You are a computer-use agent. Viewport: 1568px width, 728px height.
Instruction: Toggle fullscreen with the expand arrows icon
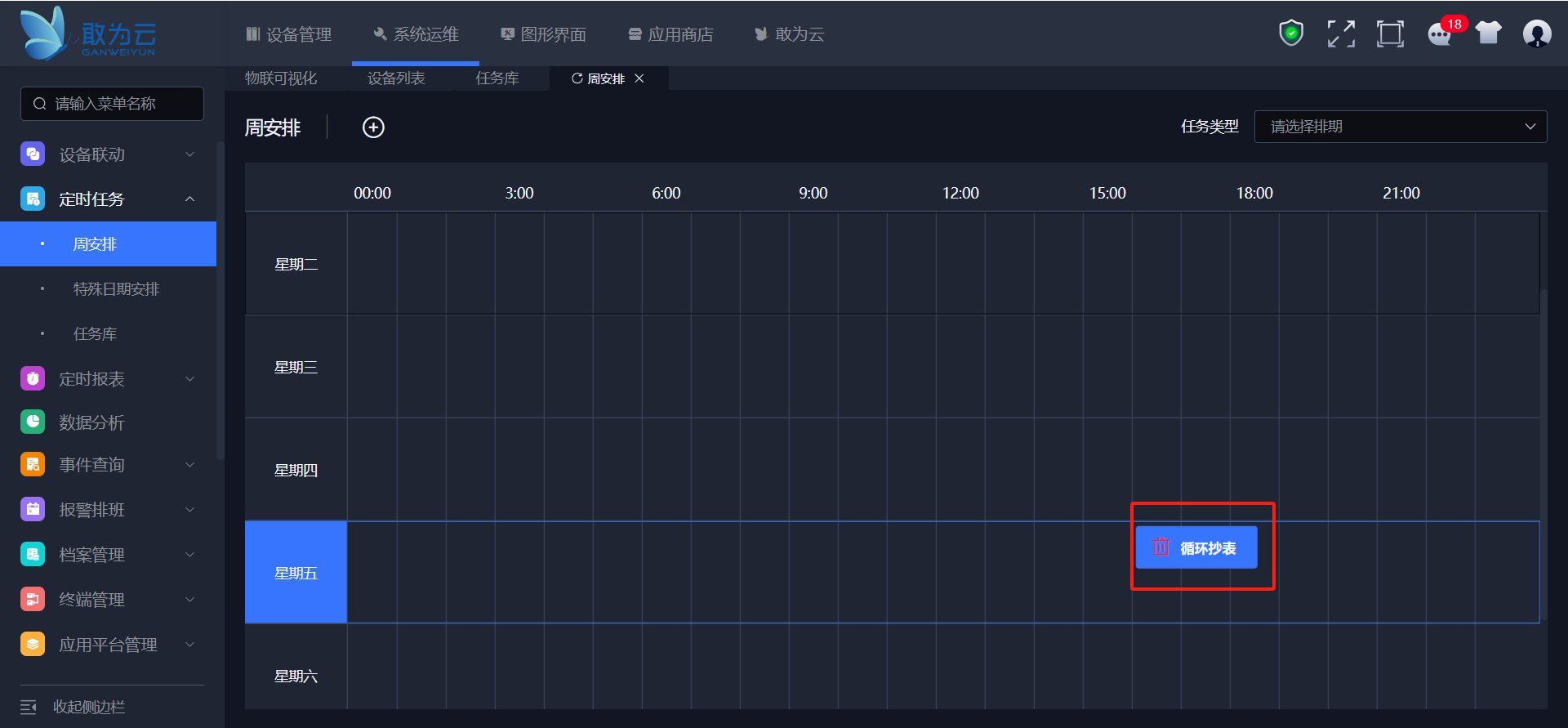pos(1341,33)
